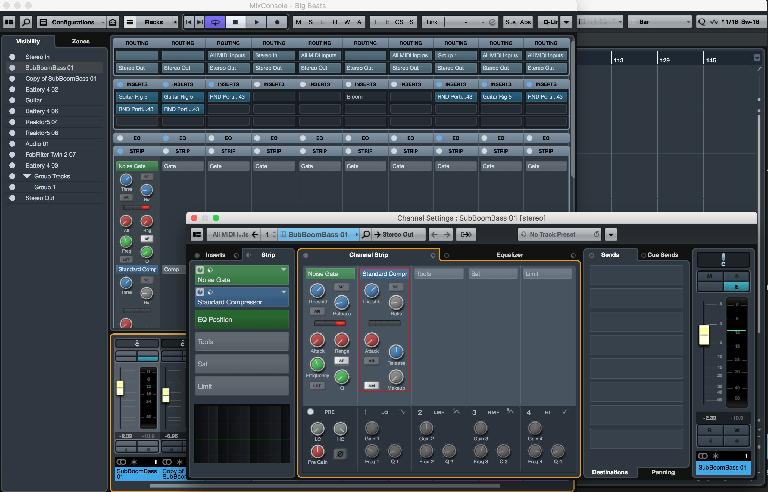Open the MixConsole window layout icon
This screenshot has width=768, height=492.
[x=9, y=22]
